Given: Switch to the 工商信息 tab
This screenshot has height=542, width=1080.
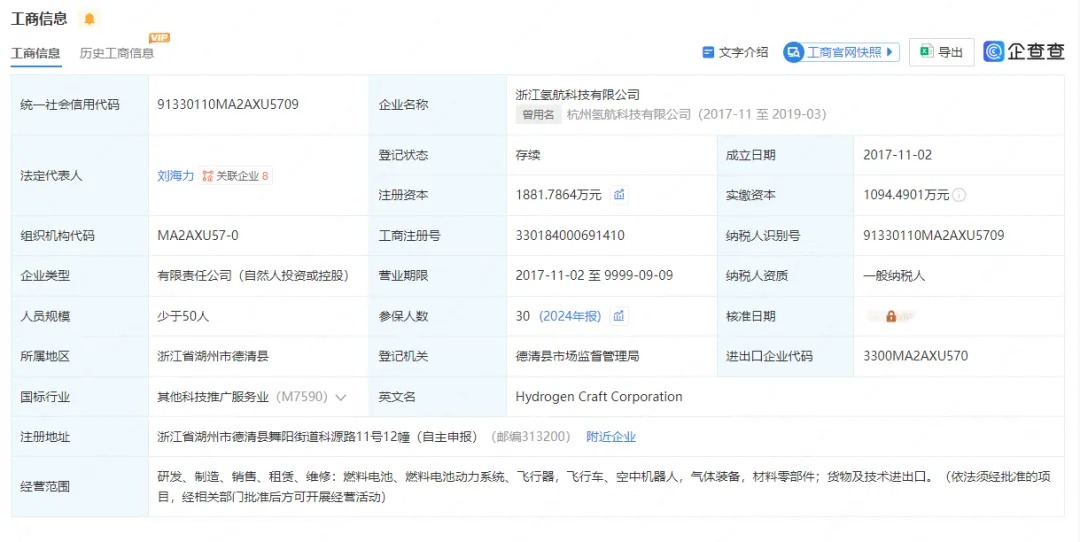Looking at the screenshot, I should click(36, 53).
